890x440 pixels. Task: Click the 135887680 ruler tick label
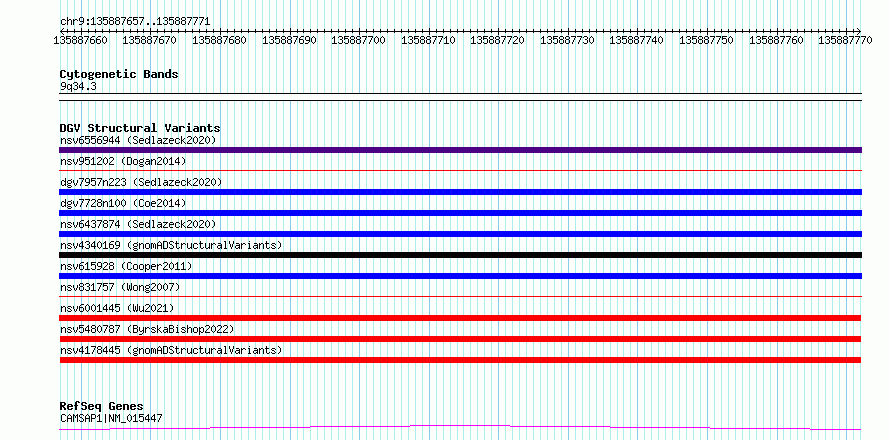220,40
